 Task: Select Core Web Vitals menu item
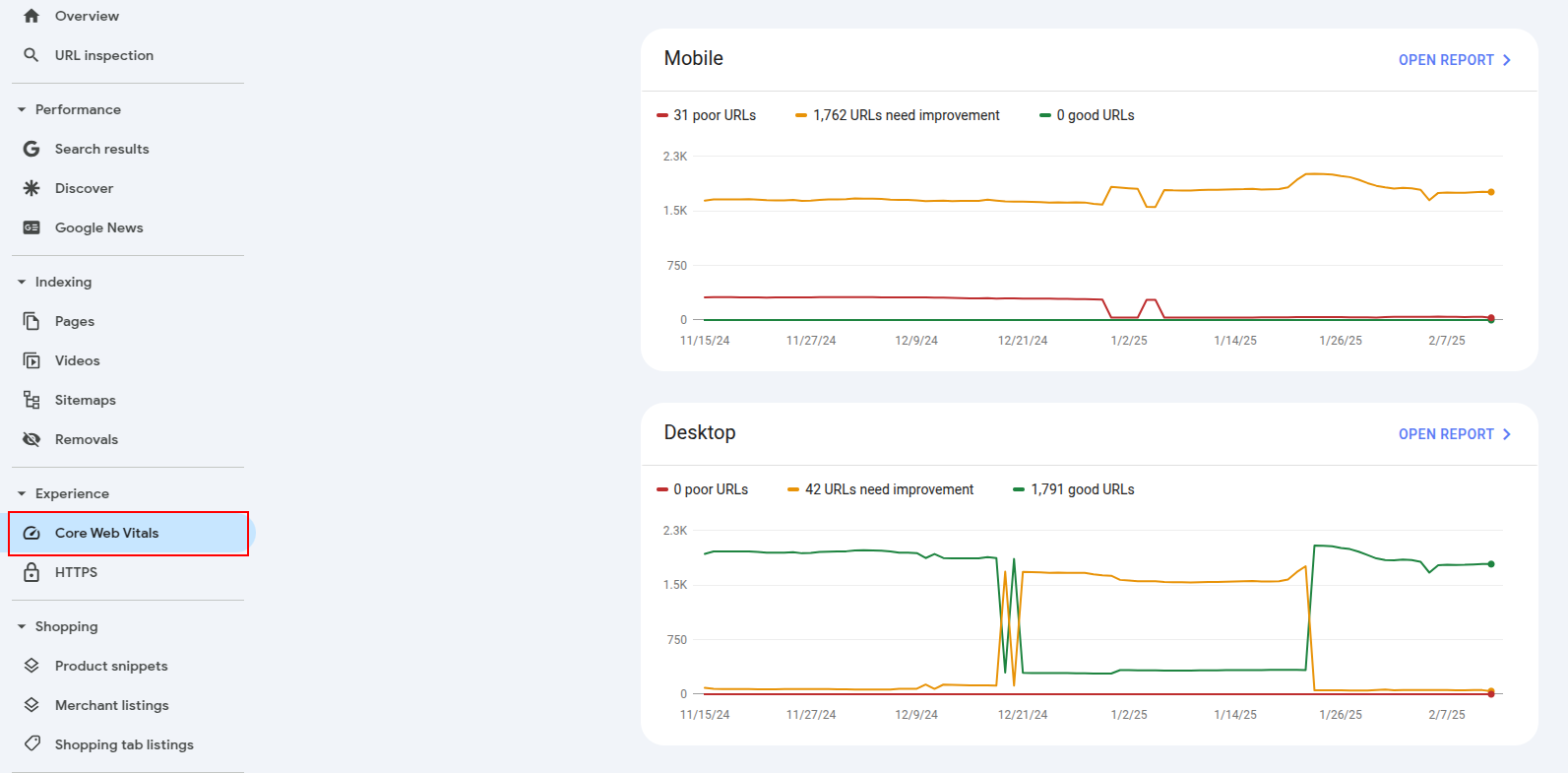[128, 533]
